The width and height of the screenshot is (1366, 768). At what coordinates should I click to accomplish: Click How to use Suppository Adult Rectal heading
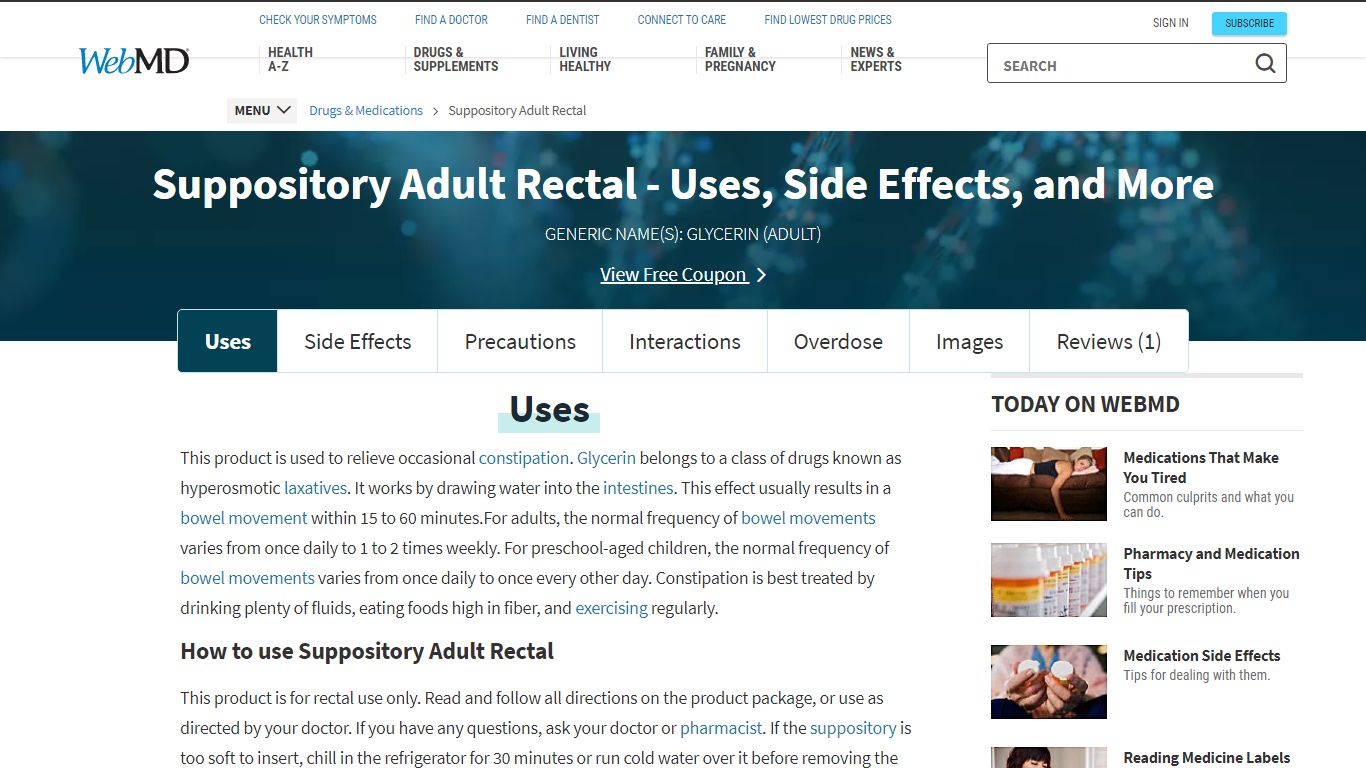point(367,652)
